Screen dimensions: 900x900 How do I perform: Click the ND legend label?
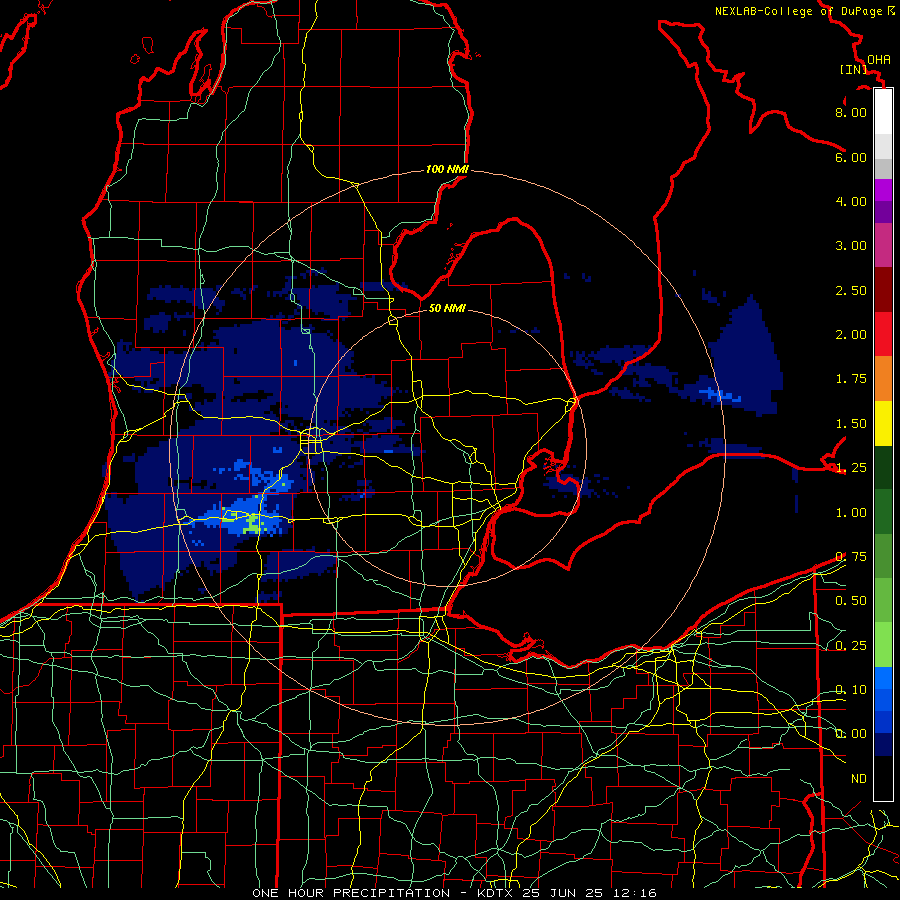pyautogui.click(x=859, y=779)
